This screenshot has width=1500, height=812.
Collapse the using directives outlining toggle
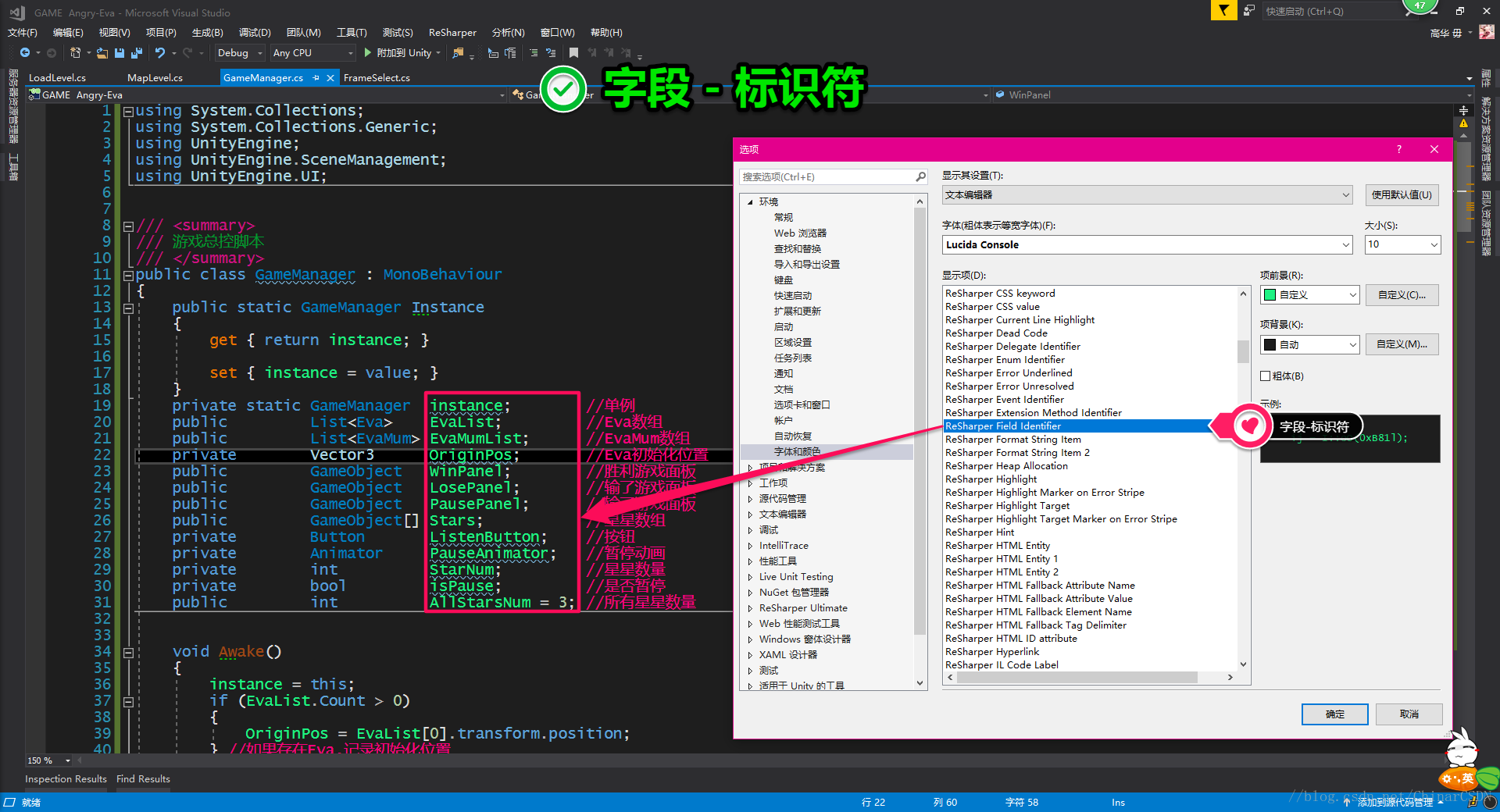[128, 111]
